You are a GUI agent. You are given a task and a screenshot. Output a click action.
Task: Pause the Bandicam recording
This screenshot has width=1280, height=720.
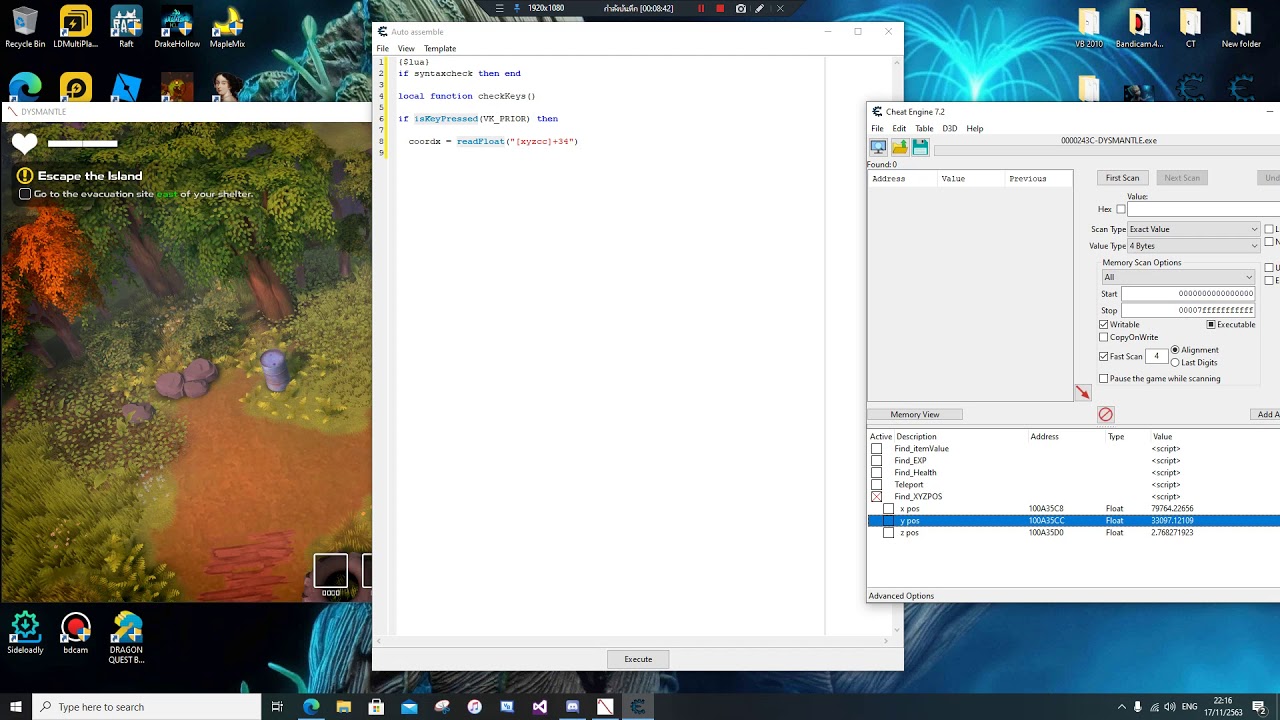click(701, 8)
